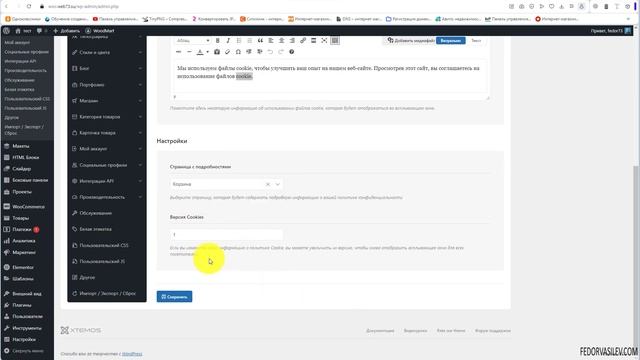Open the Абзац paragraph format dropdown
The width and height of the screenshot is (640, 360).
(x=193, y=40)
